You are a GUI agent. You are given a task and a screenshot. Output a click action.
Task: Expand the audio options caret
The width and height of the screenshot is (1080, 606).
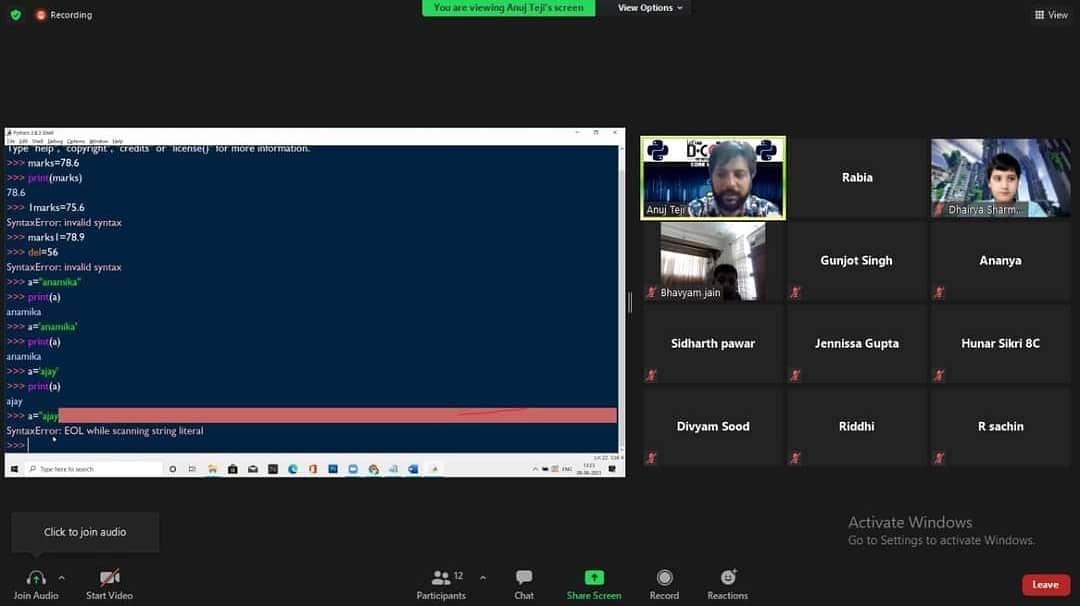coord(61,578)
